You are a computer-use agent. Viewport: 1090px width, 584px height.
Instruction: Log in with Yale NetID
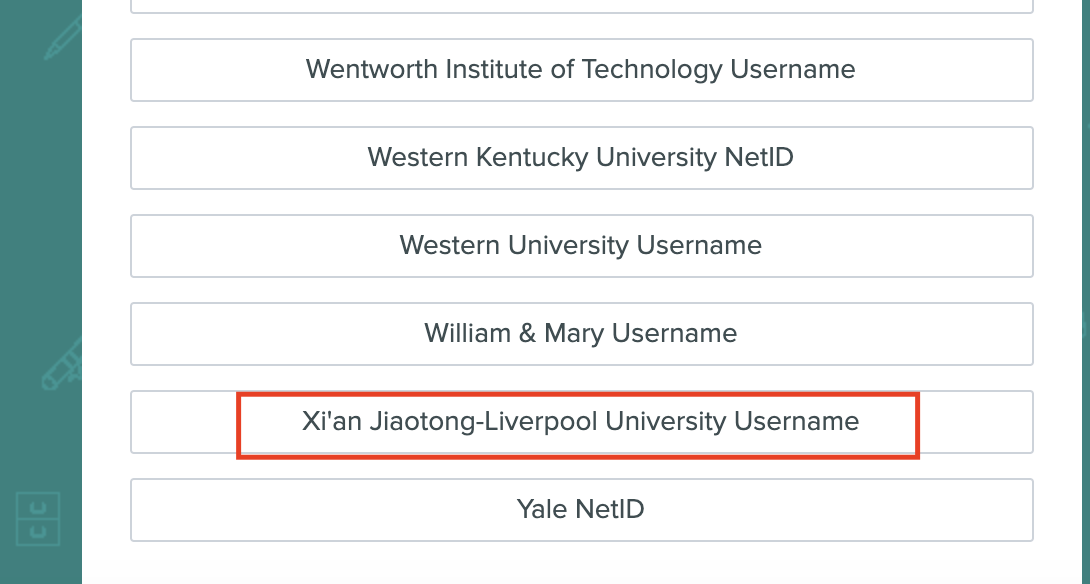[x=582, y=510]
